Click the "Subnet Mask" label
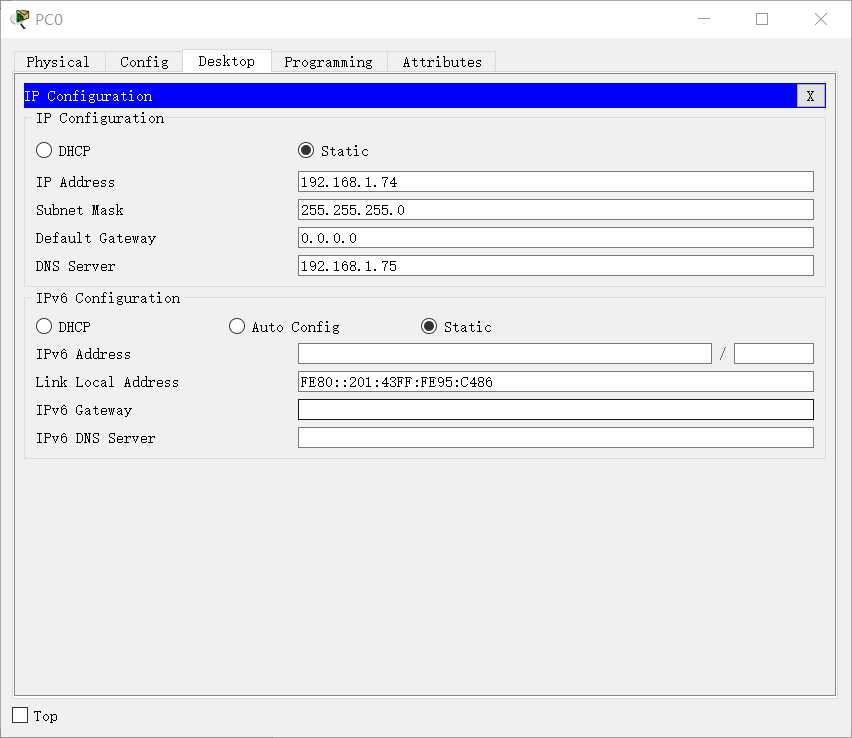852x738 pixels. 79,210
